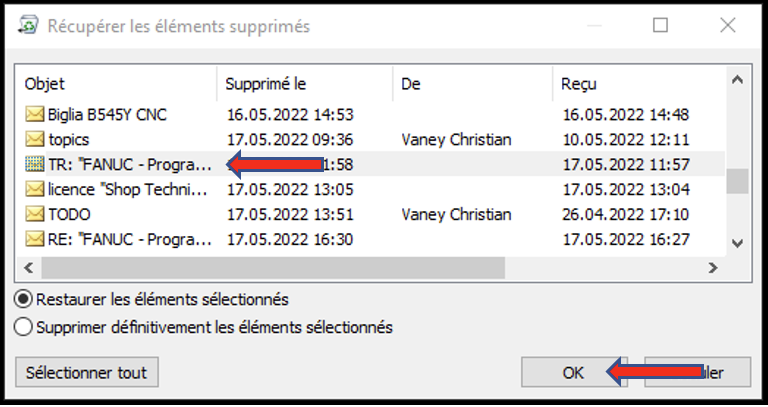The image size is (768, 407).
Task: Click the TODO message envelope icon
Action: pos(34,215)
